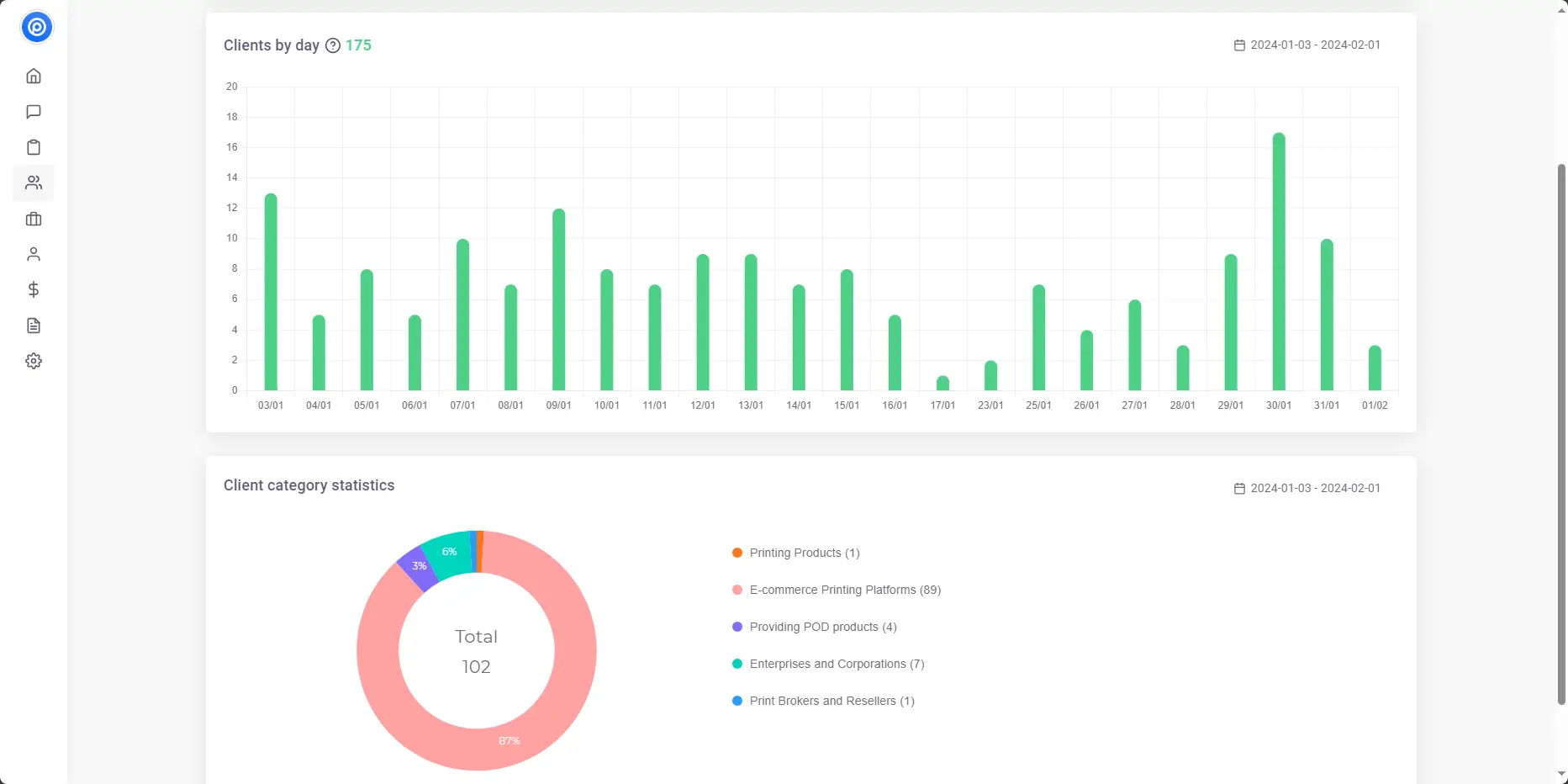
Task: Select the clipboard orders icon
Action: [x=34, y=147]
